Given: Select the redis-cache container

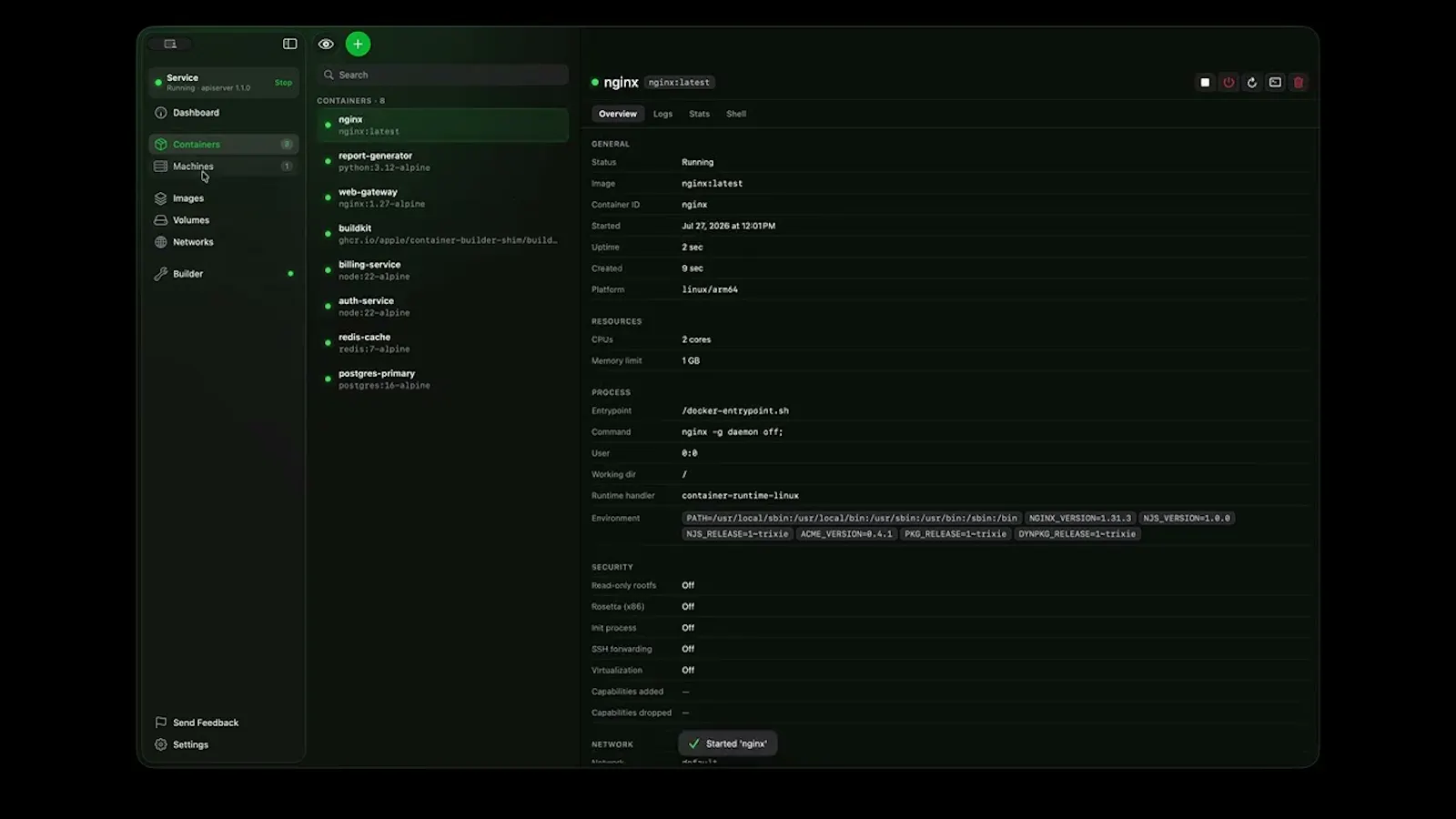Looking at the screenshot, I should (x=443, y=343).
